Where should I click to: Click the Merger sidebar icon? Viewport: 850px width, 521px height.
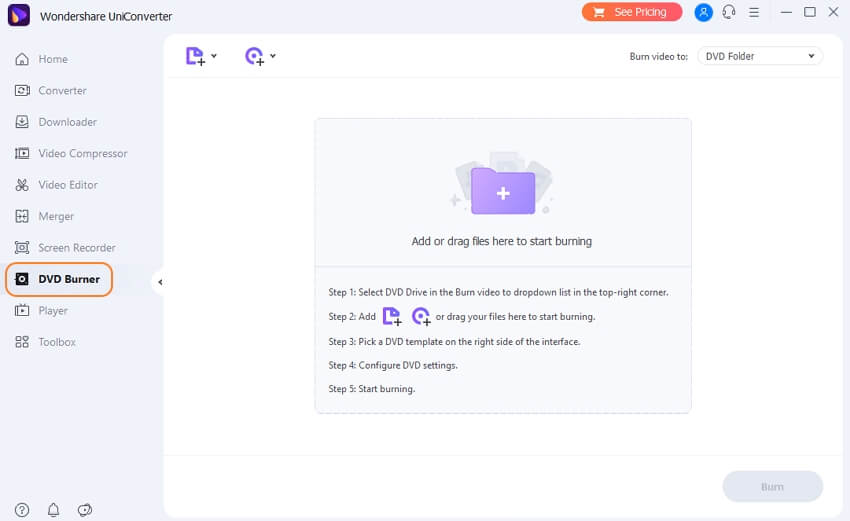pos(22,216)
